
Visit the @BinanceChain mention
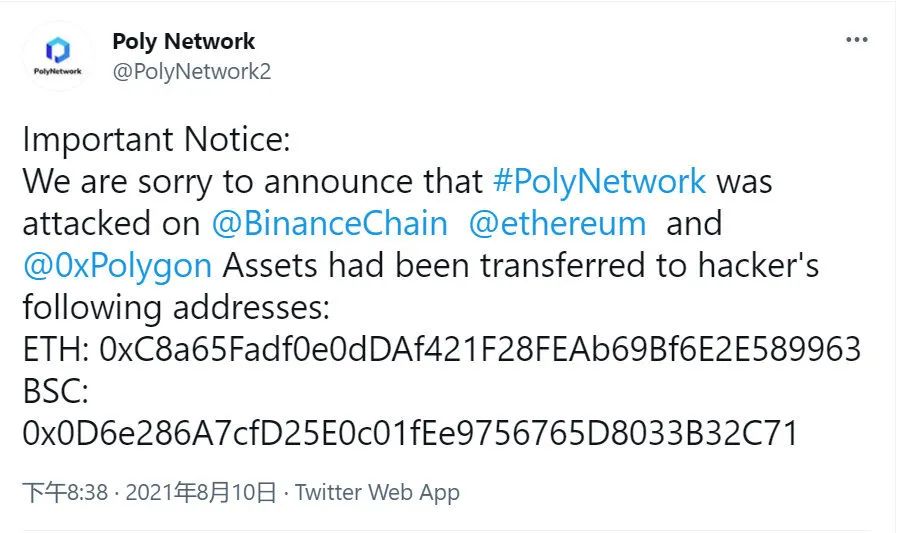(x=330, y=223)
